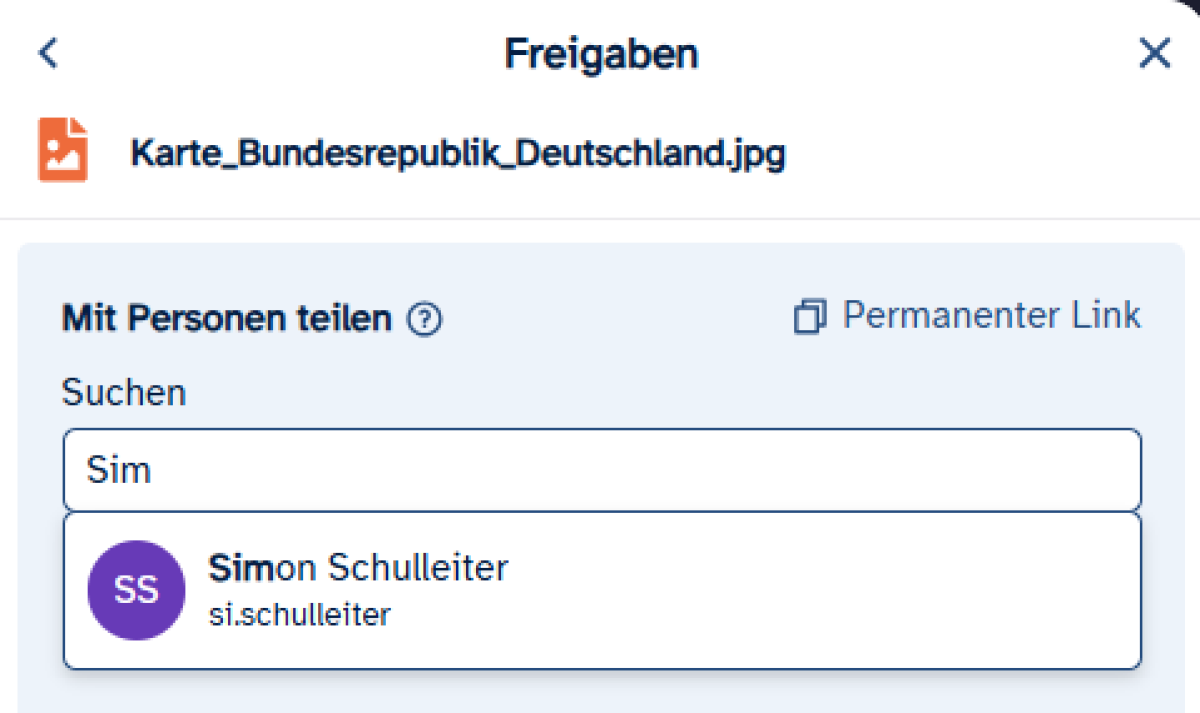1200x713 pixels.
Task: Click the si.schulleiter username text
Action: click(x=299, y=615)
